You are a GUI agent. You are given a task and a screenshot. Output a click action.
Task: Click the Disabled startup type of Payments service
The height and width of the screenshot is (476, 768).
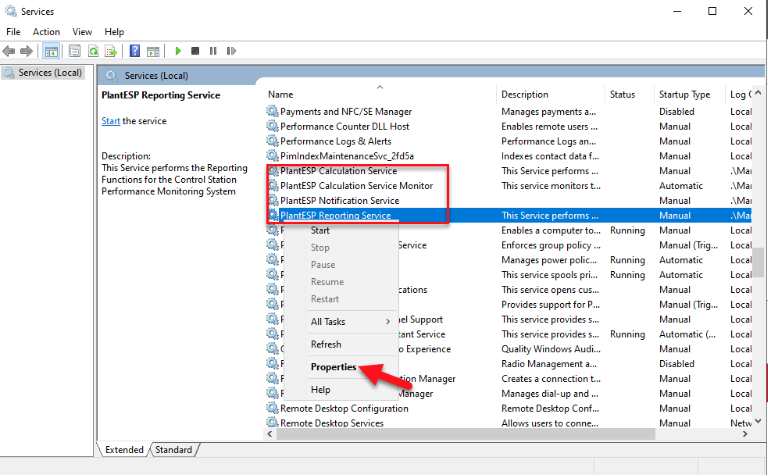pos(676,112)
